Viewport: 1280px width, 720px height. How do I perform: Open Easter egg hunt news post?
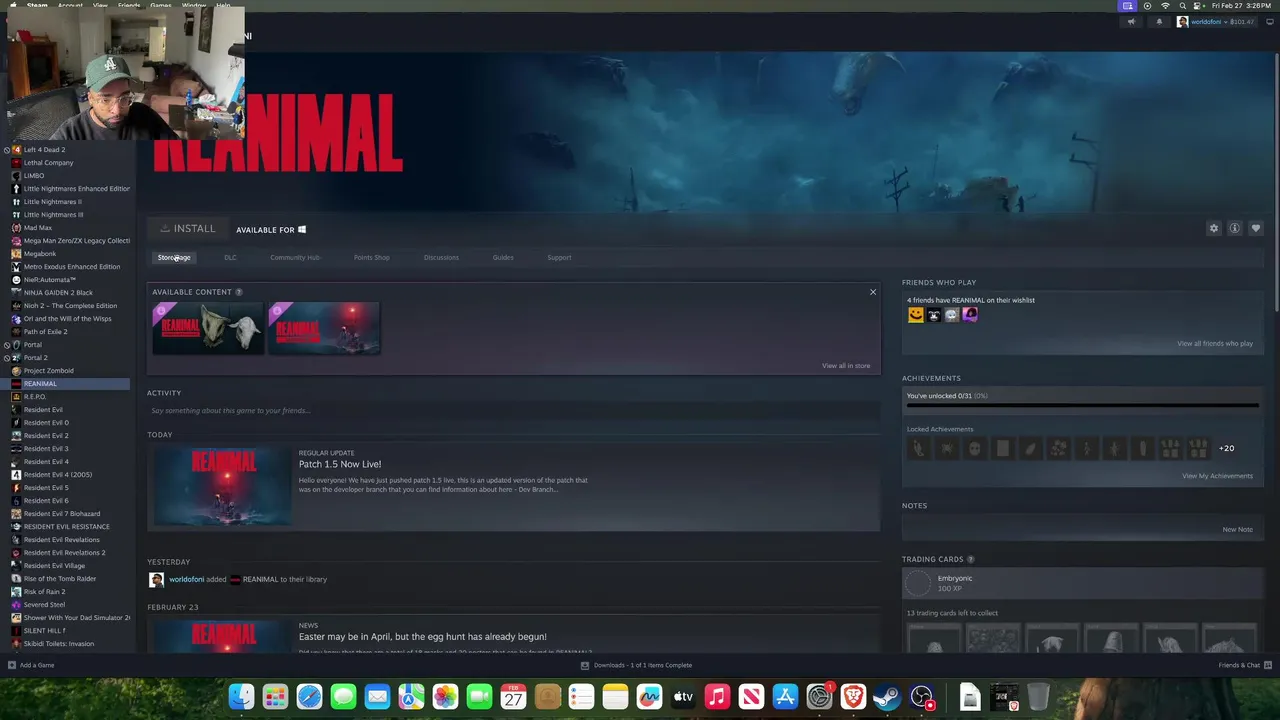pyautogui.click(x=422, y=637)
